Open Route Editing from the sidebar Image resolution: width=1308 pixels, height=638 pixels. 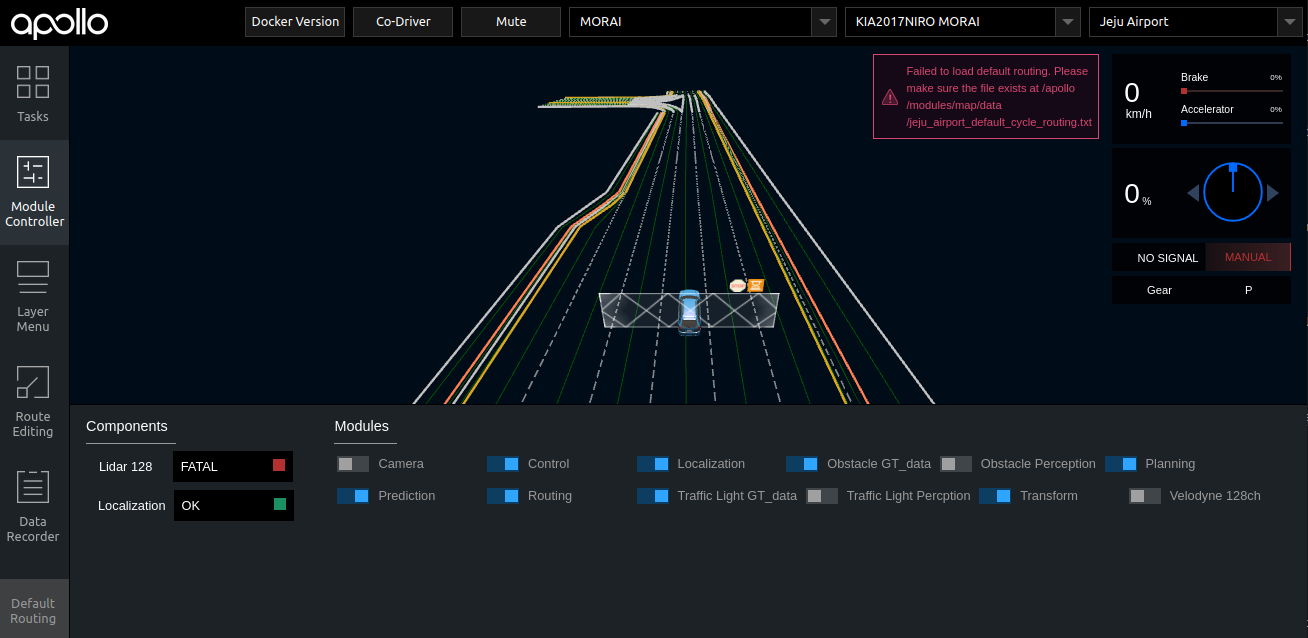tap(33, 383)
